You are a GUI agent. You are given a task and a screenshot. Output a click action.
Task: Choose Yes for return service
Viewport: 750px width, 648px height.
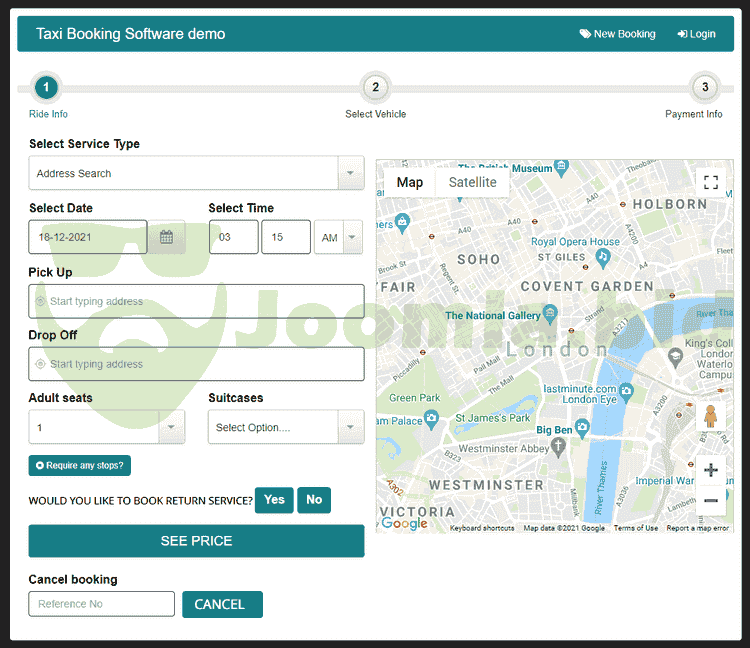coord(274,500)
